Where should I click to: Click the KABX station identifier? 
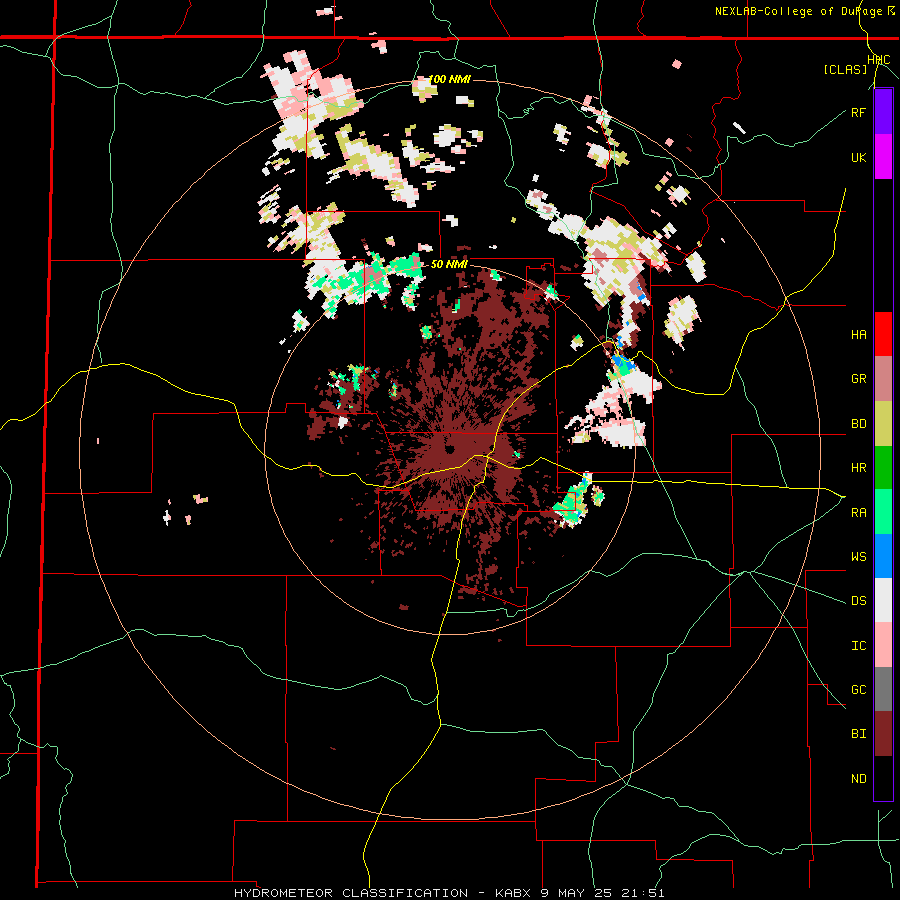[x=514, y=893]
